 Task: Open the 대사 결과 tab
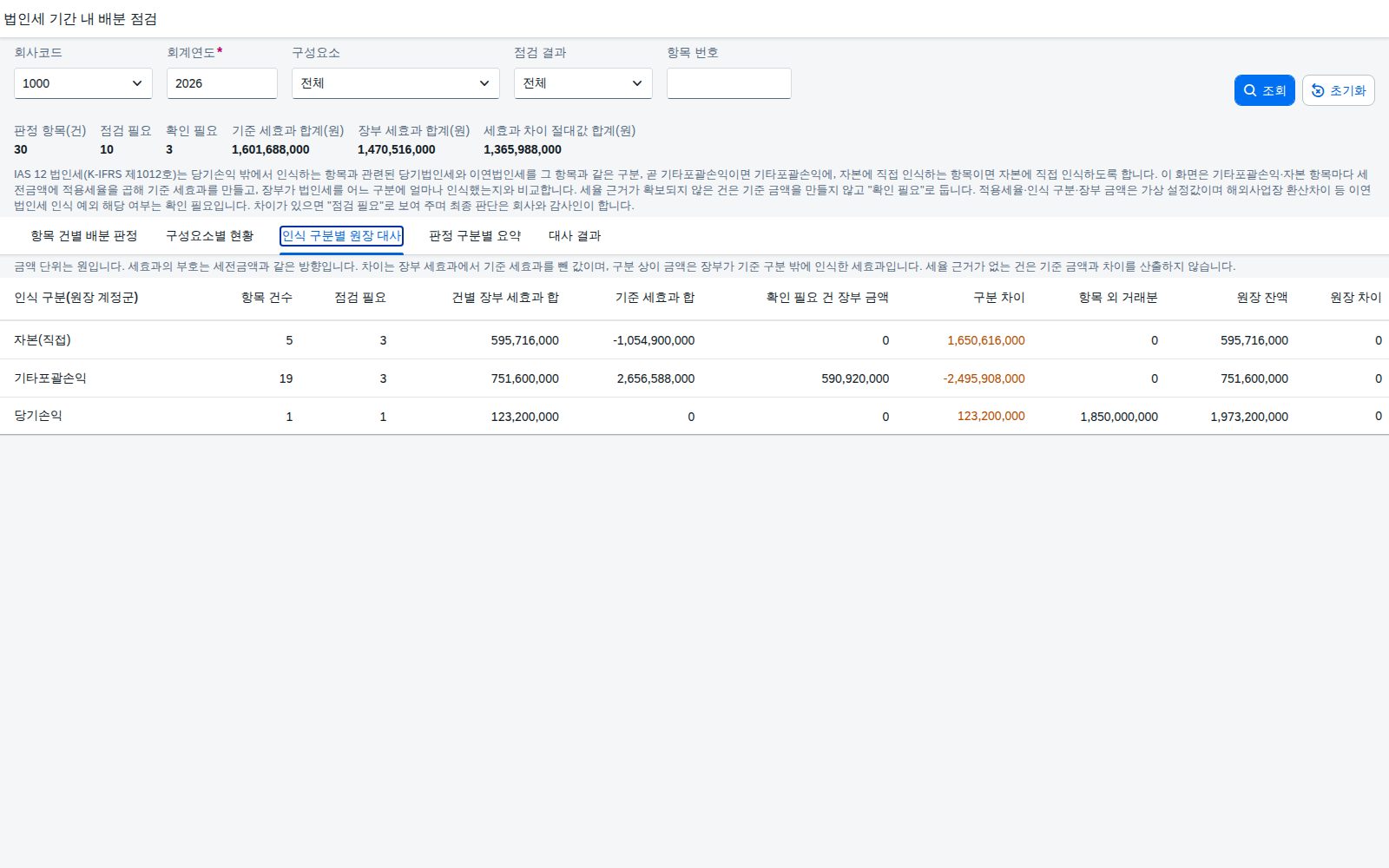pos(575,236)
